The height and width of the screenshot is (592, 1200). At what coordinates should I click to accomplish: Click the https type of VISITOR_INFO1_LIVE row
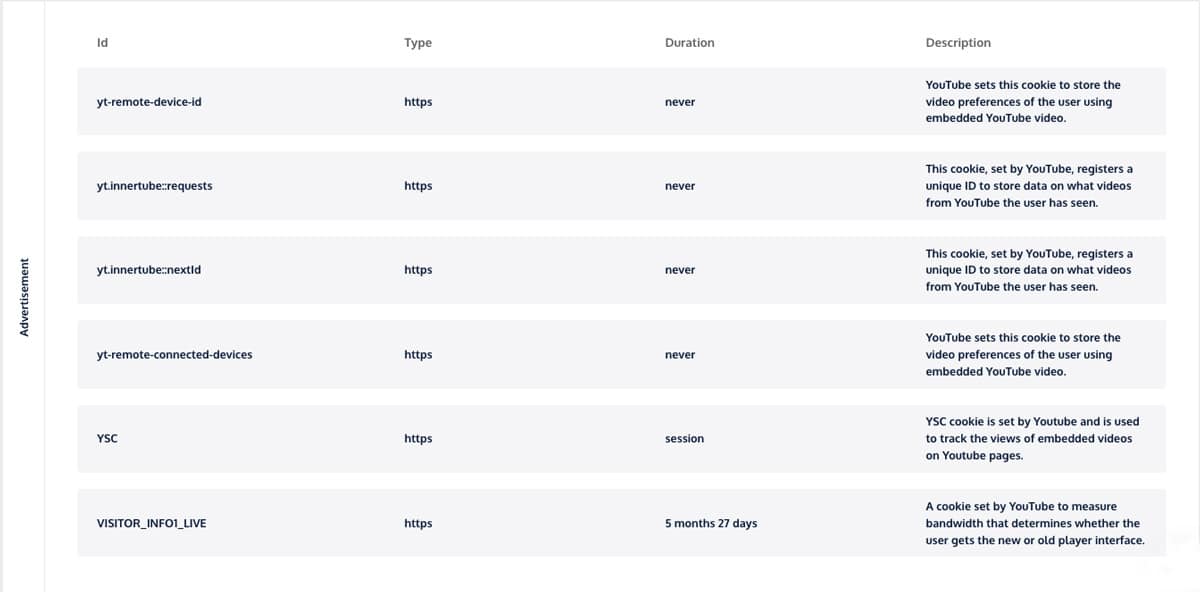click(x=418, y=523)
